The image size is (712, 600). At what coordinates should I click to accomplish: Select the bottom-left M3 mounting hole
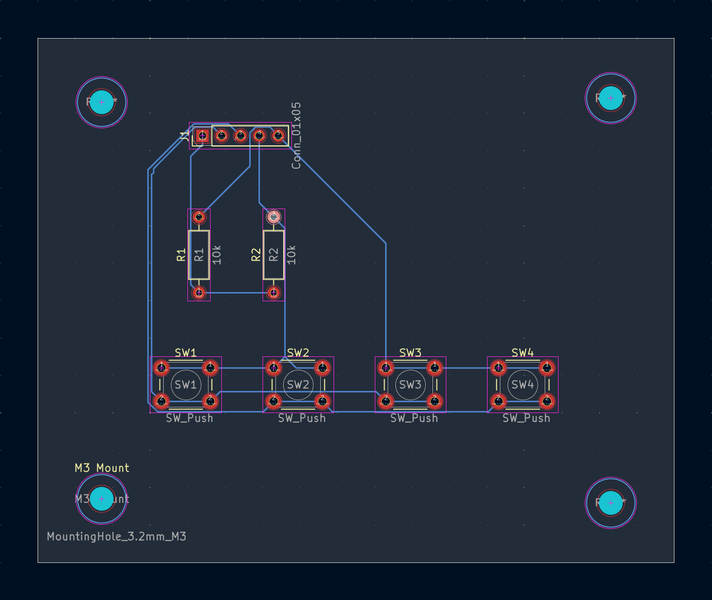[101, 499]
